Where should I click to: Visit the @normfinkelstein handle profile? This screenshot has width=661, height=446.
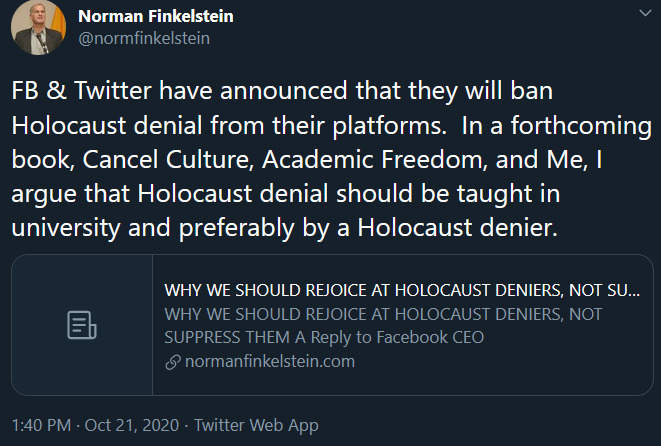click(144, 38)
